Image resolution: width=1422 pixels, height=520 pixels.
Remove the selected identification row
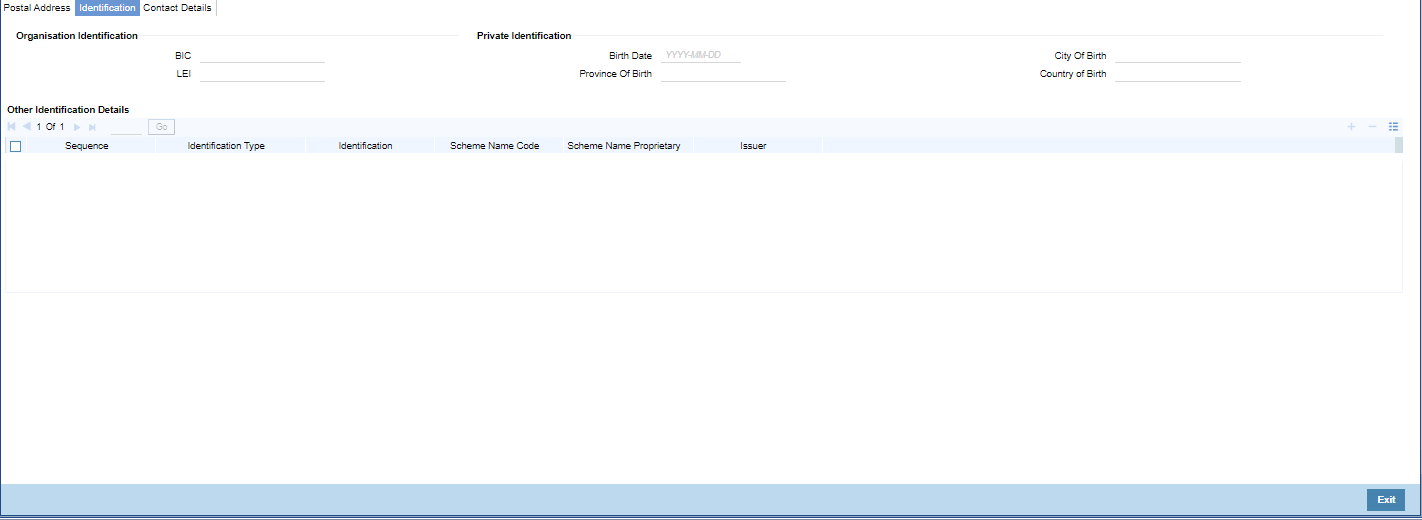[x=1372, y=127]
